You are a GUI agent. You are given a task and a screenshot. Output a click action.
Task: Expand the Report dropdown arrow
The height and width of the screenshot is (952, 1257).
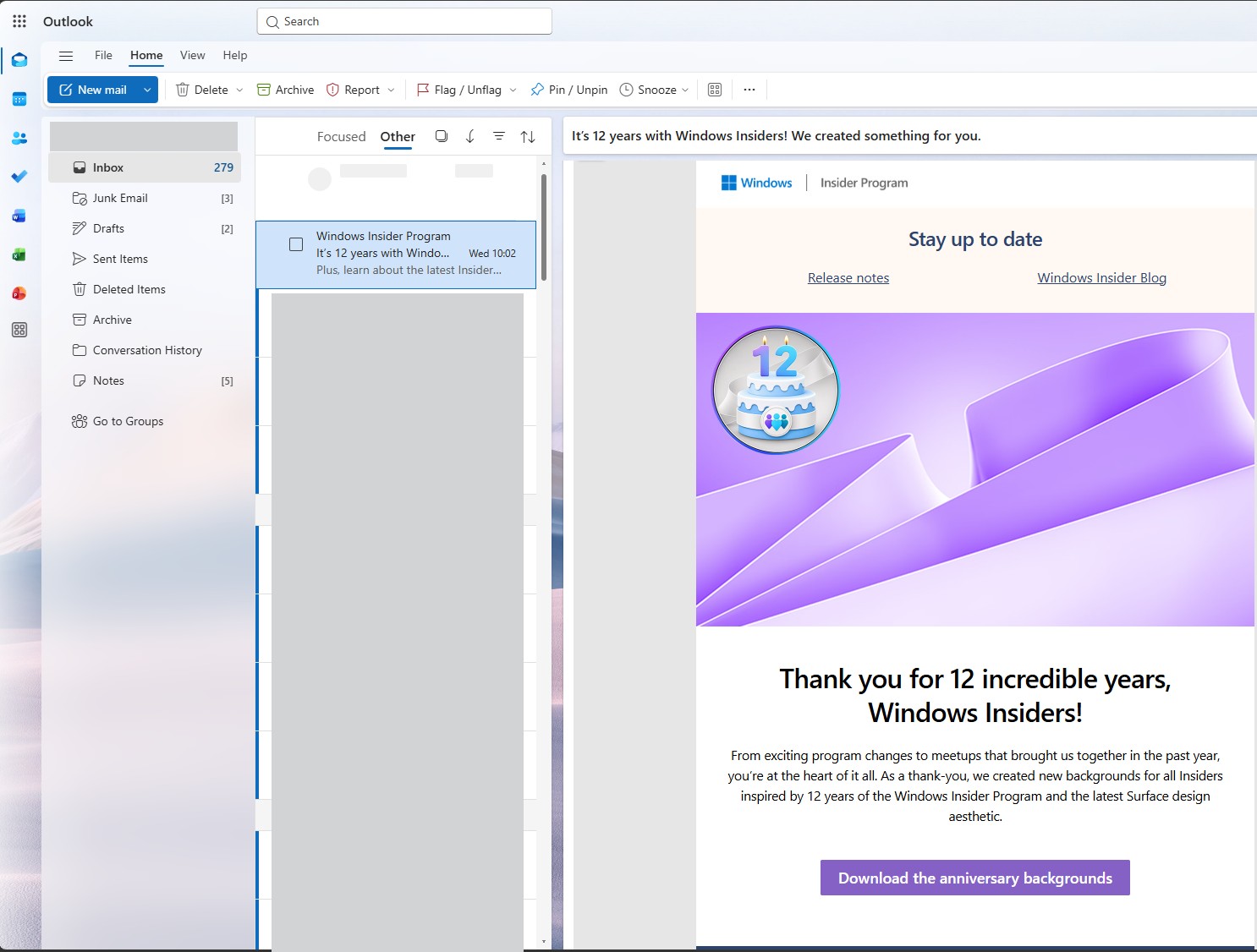(391, 90)
